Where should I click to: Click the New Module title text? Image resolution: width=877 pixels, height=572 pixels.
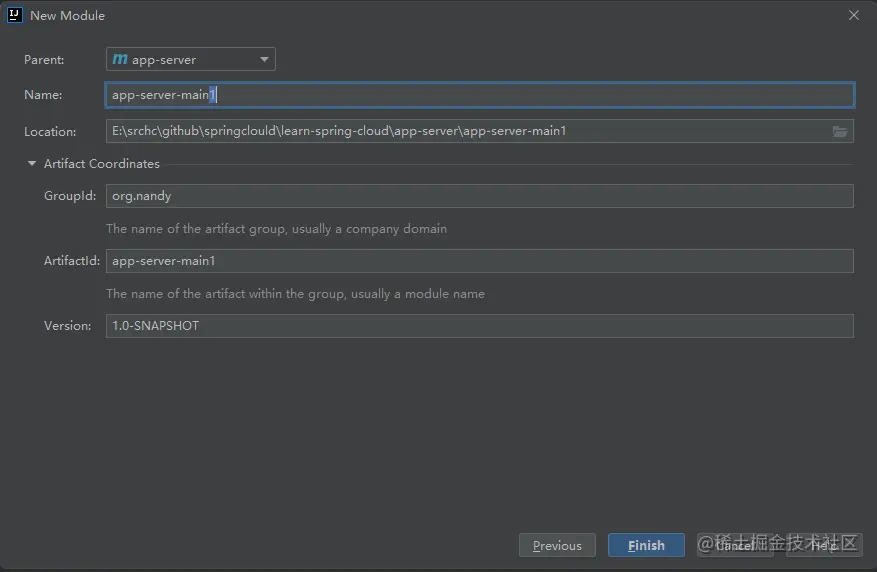pos(67,16)
